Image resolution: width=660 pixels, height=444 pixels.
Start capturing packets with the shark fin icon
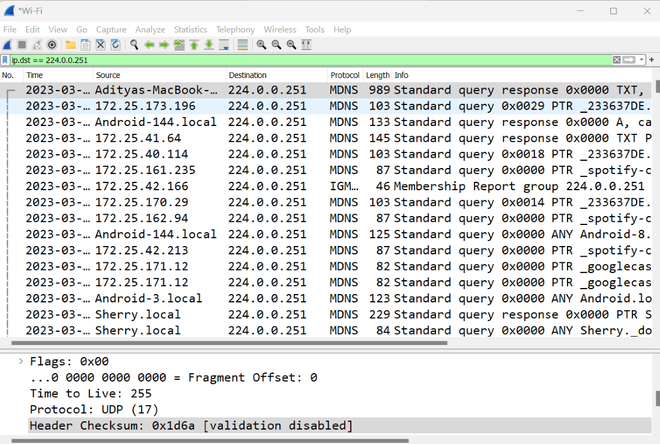coord(8,45)
